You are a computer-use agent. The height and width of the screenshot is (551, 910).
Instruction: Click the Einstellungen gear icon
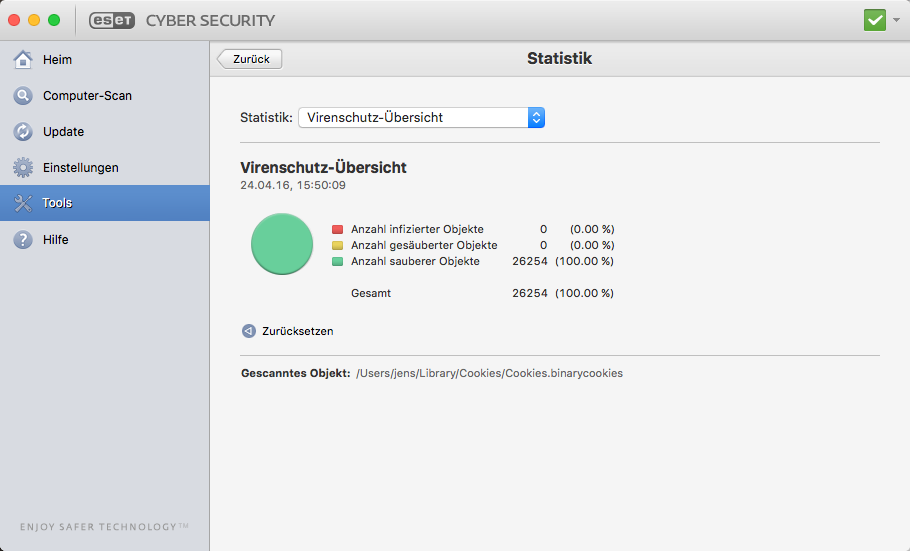pyautogui.click(x=23, y=168)
